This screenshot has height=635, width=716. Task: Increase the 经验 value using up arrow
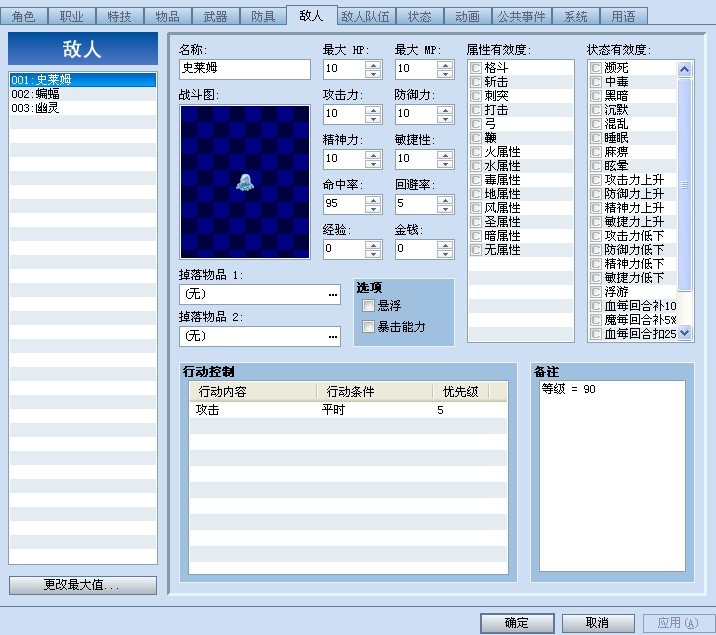coord(373,245)
